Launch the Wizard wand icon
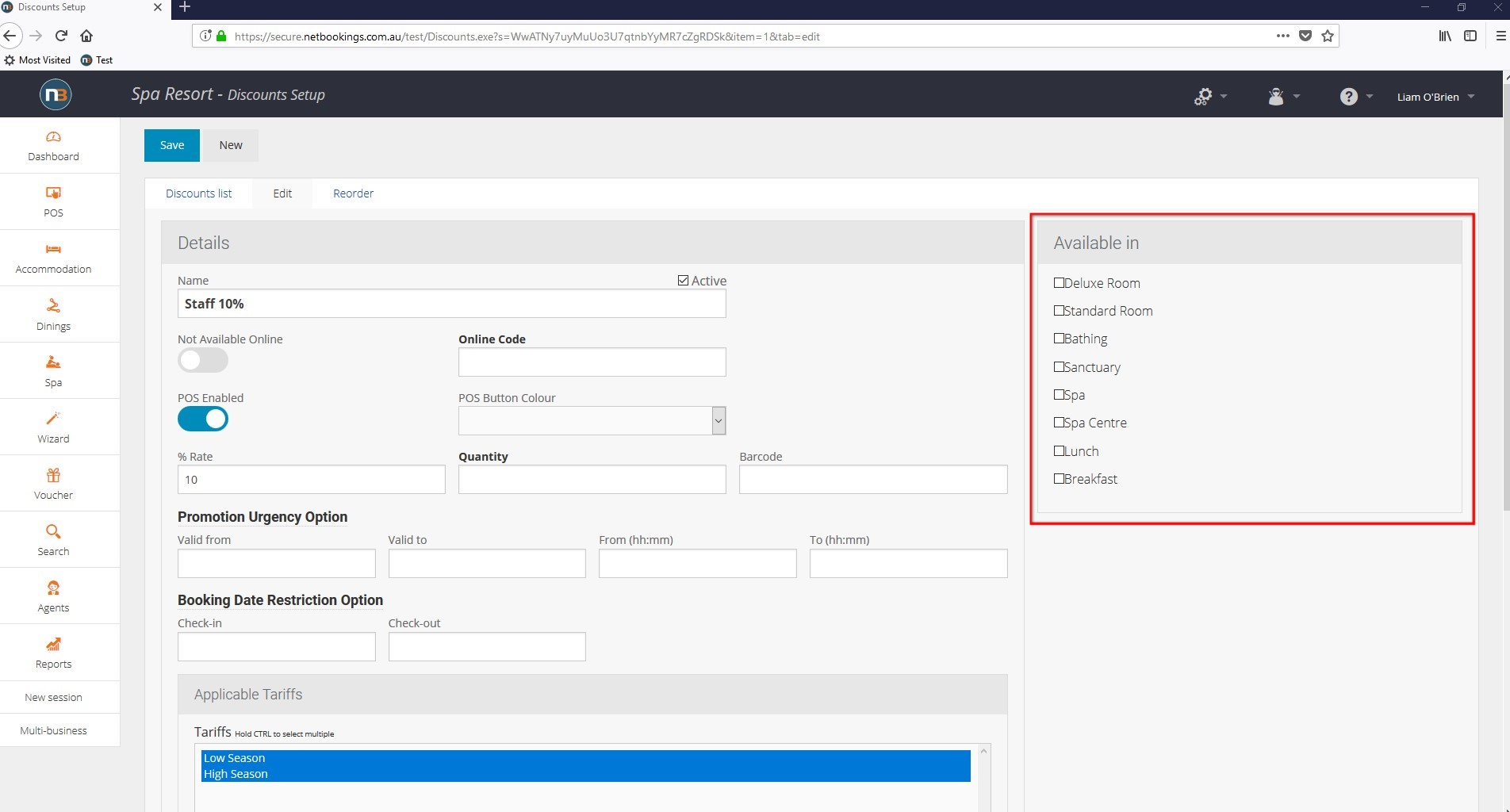The image size is (1510, 812). click(x=53, y=419)
